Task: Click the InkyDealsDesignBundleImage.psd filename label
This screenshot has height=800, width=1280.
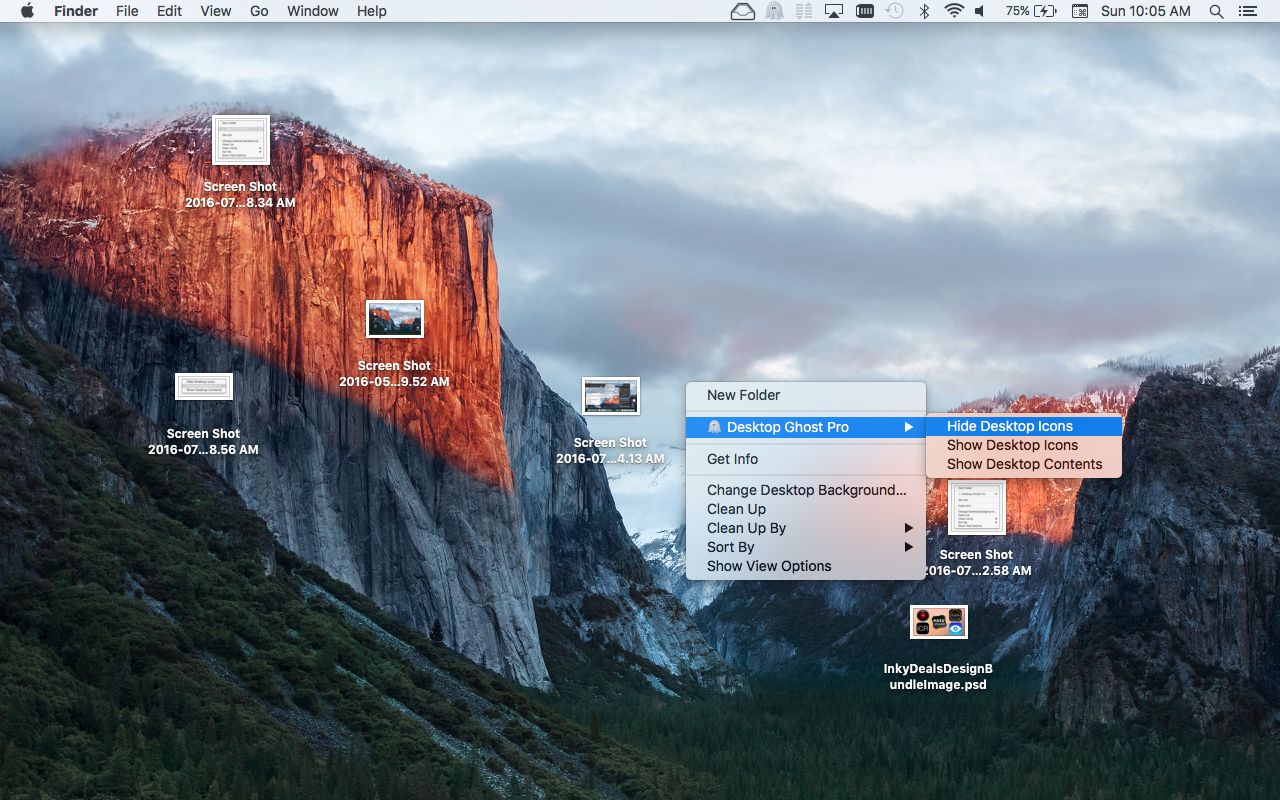Action: (x=938, y=677)
